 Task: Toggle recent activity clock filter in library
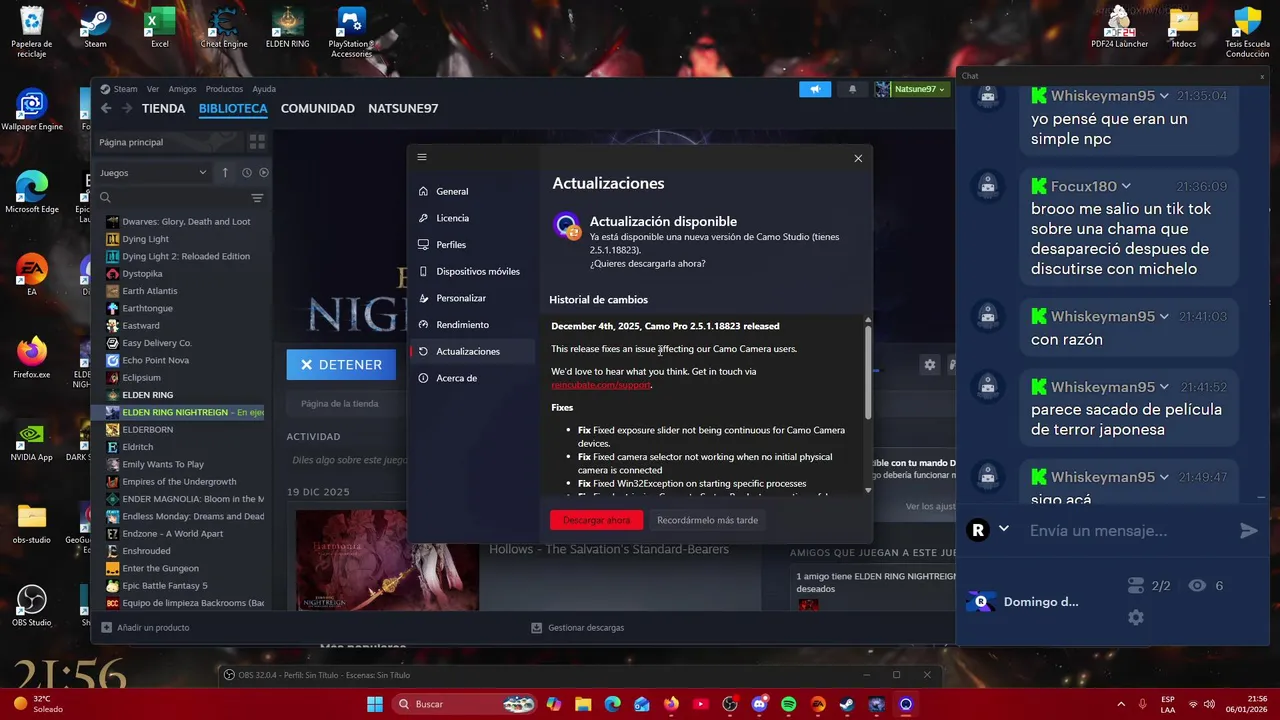tap(246, 172)
